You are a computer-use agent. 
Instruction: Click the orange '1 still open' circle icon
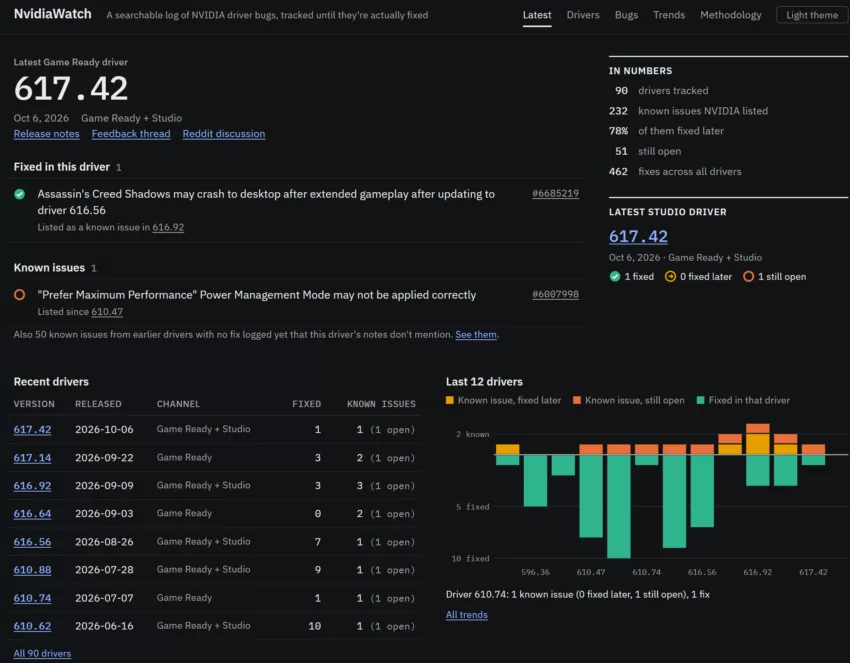pos(748,276)
